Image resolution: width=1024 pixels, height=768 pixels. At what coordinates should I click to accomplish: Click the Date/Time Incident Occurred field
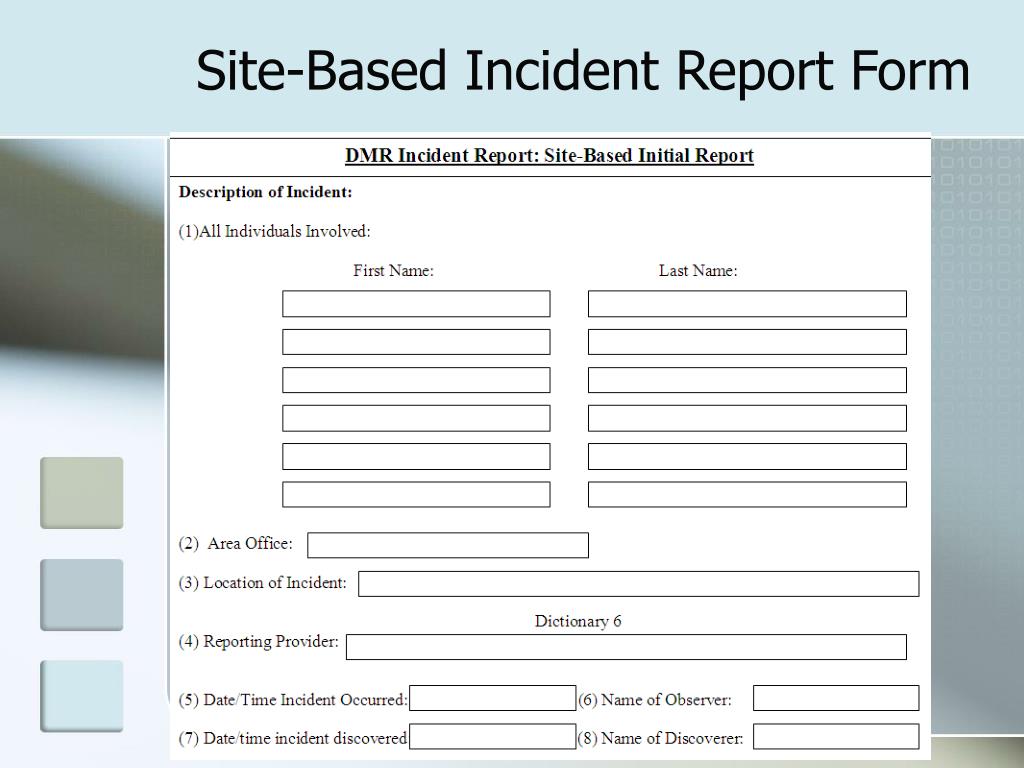coord(492,698)
